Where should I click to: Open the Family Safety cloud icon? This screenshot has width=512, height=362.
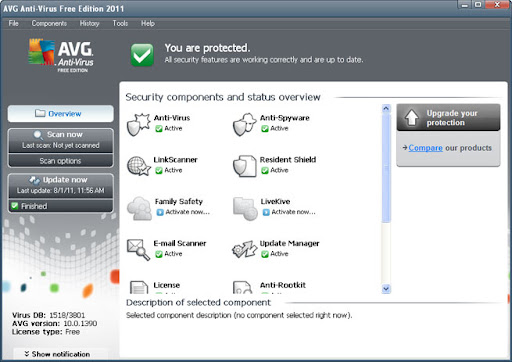point(139,208)
